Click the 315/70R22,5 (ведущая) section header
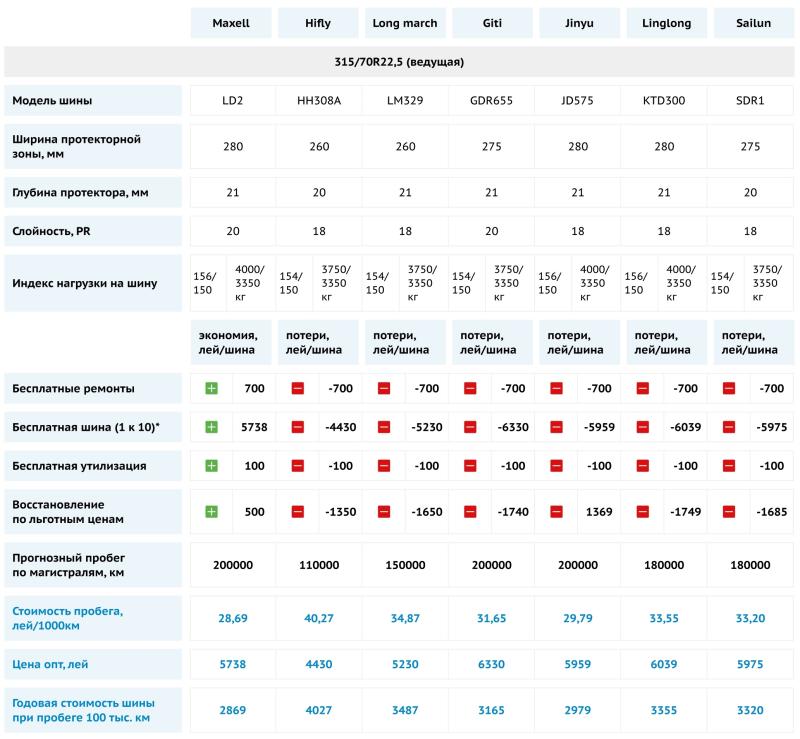 (x=399, y=62)
